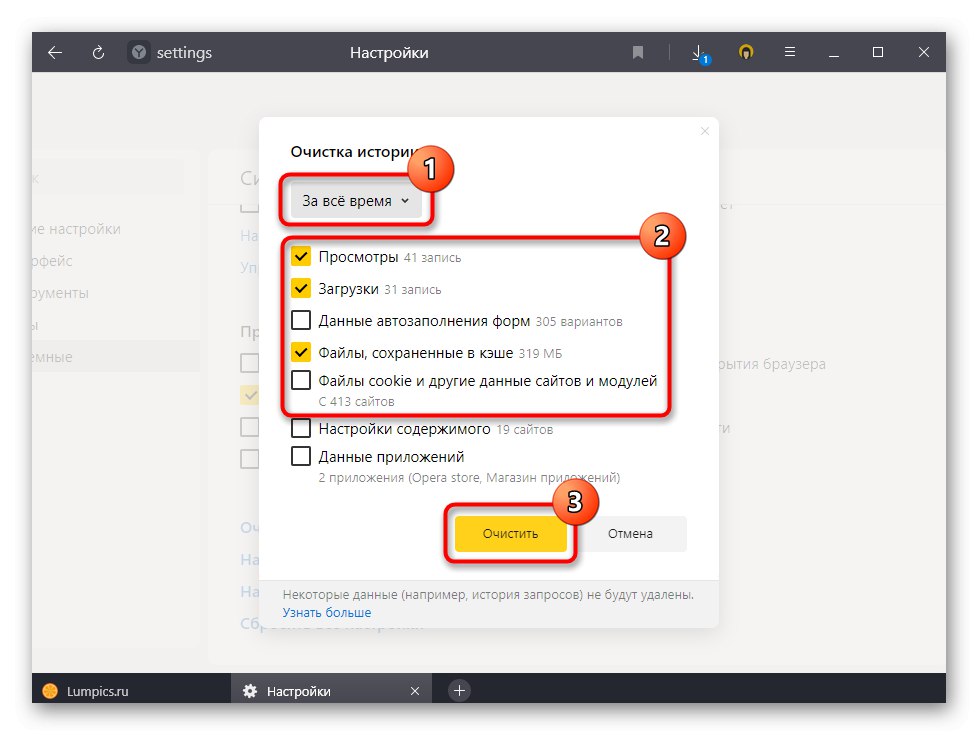The width and height of the screenshot is (978, 735).
Task: Click the '31 запись' downloads count
Action: coord(413,290)
